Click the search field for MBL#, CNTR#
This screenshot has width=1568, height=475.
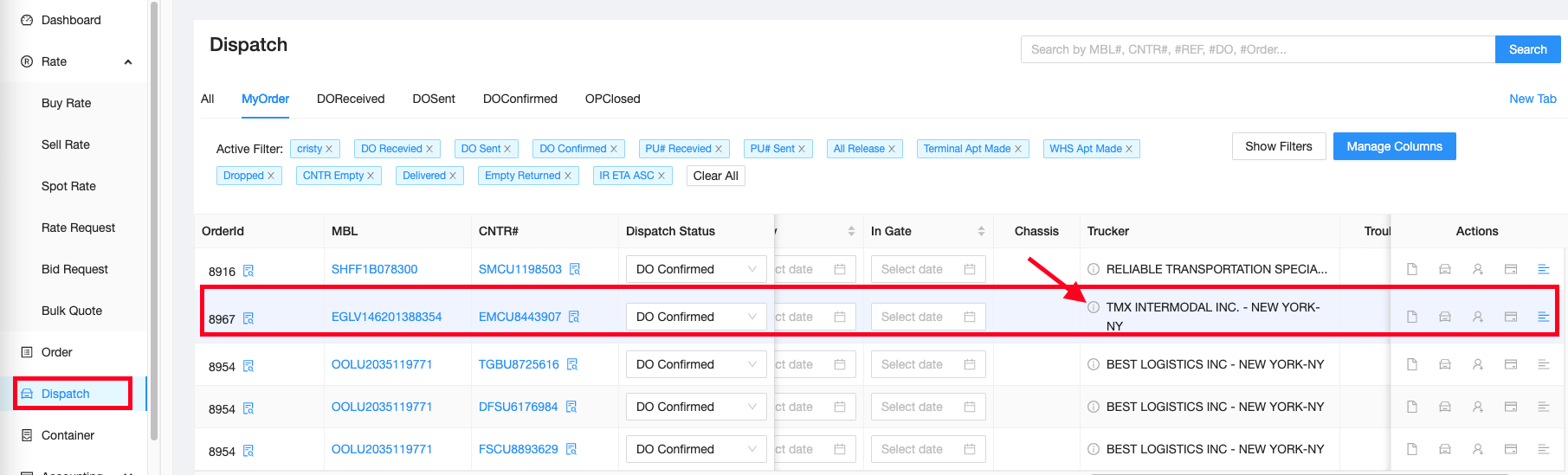coord(1257,49)
